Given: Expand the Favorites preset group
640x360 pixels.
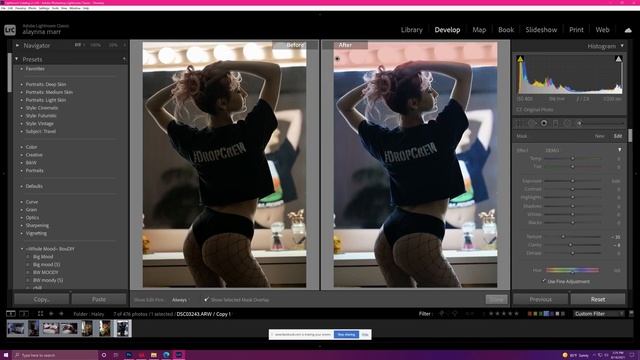Looking at the screenshot, I should coord(22,69).
